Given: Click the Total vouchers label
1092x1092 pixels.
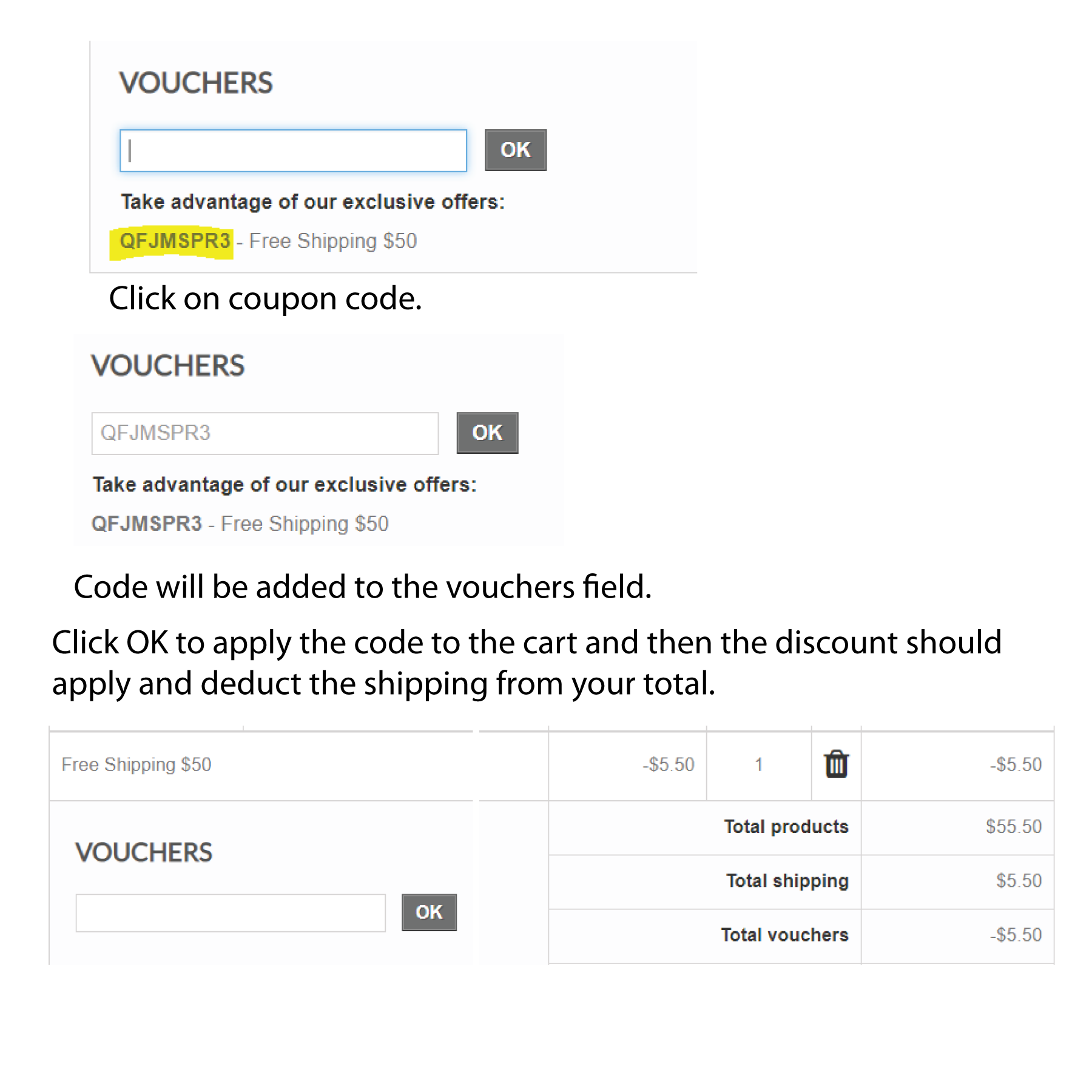Looking at the screenshot, I should [x=784, y=935].
